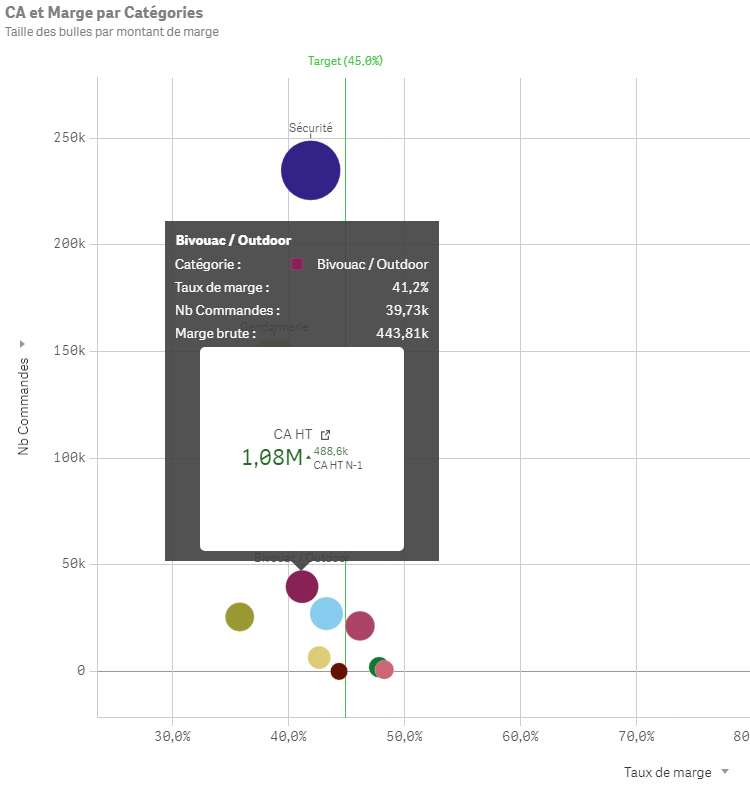Viewport: 750px width, 787px height.
Task: Click the Sécurité dark blue bubble
Action: 310,170
